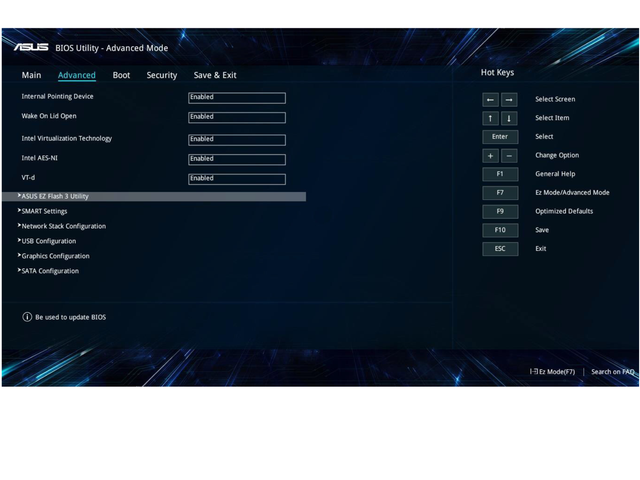
Task: Click the F1 General Help key
Action: tap(500, 174)
